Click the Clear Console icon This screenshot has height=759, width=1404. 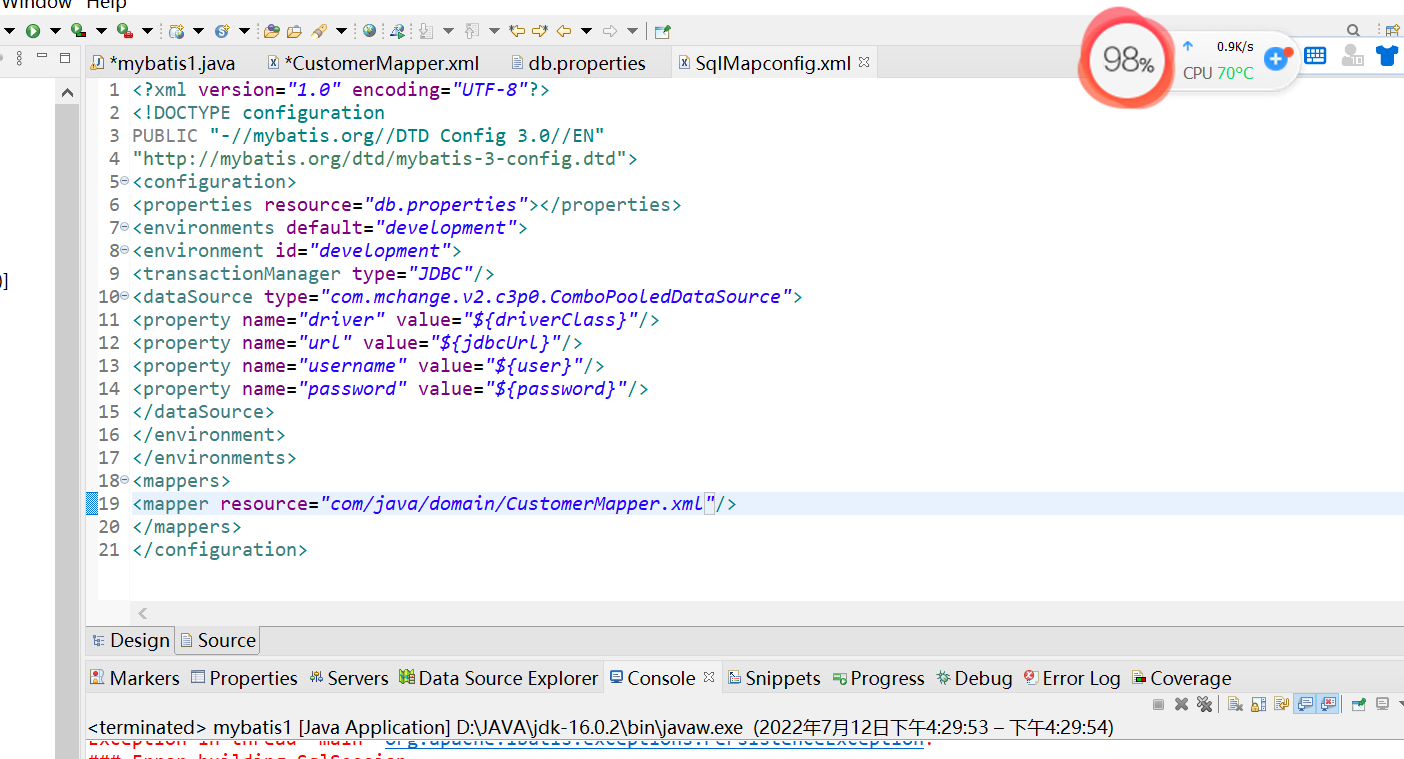click(x=1235, y=704)
